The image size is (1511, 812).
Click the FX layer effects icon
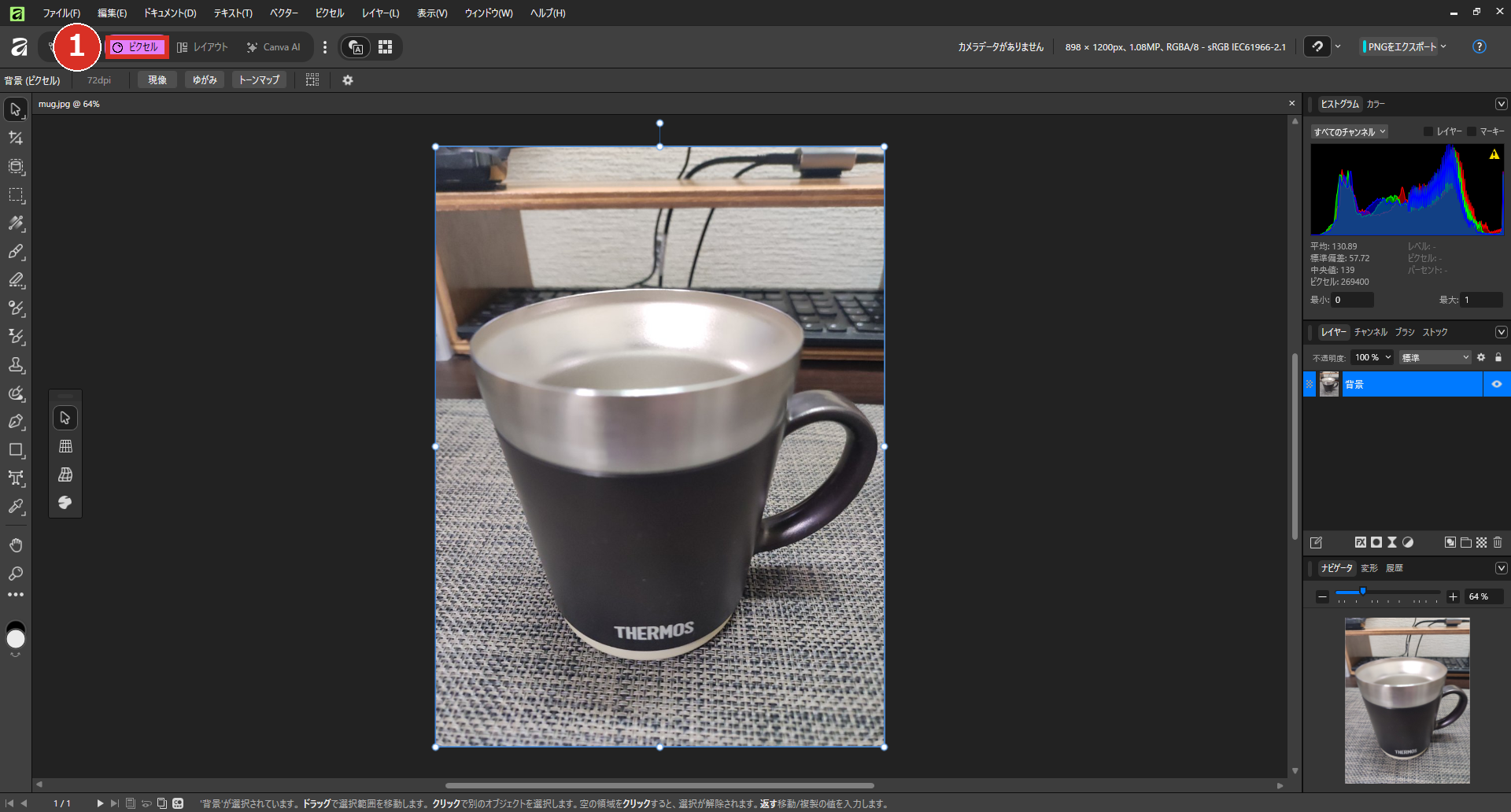pyautogui.click(x=1360, y=542)
